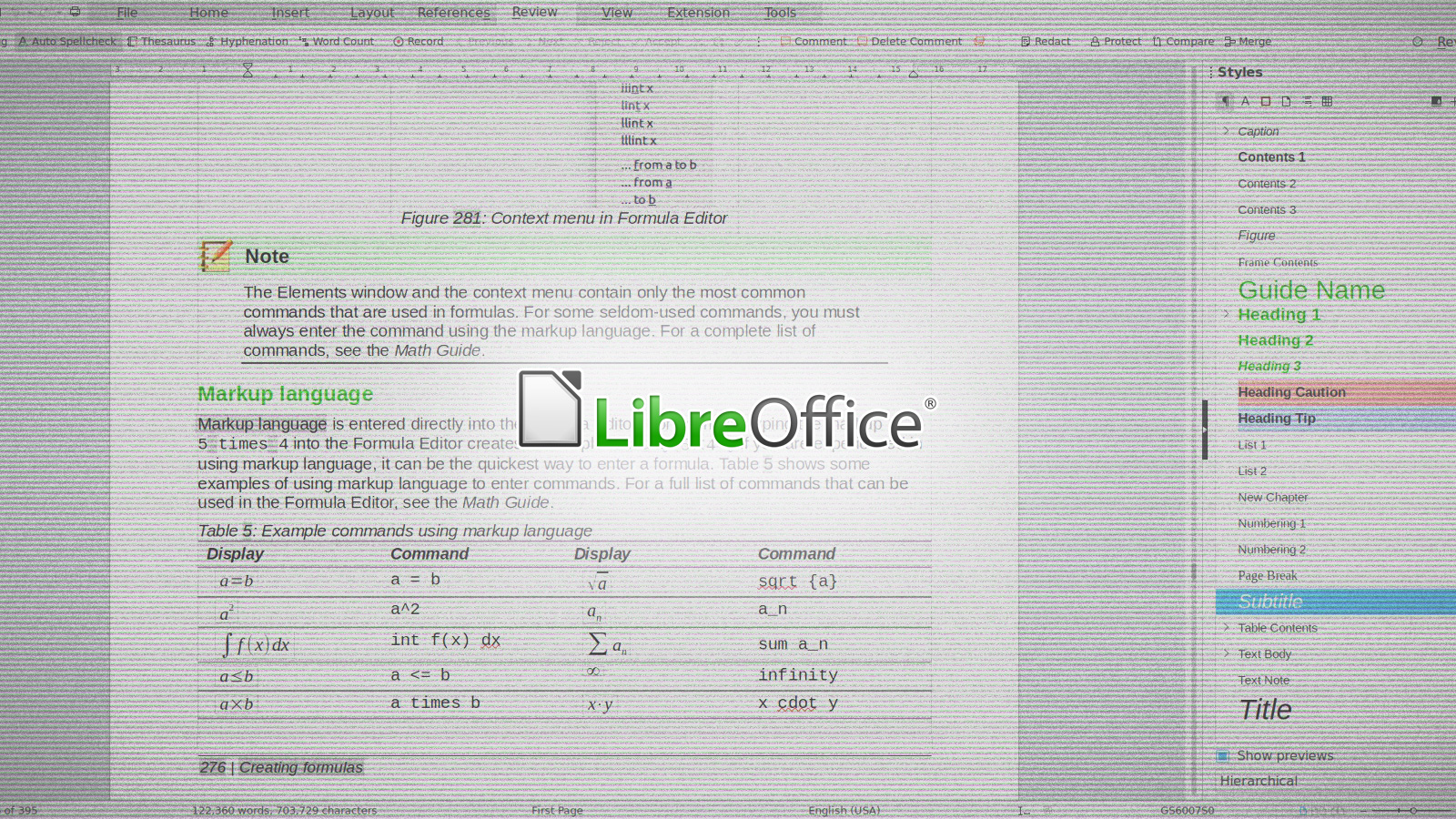Click Merge document button
Viewport: 1456px width, 819px height.
(1248, 41)
